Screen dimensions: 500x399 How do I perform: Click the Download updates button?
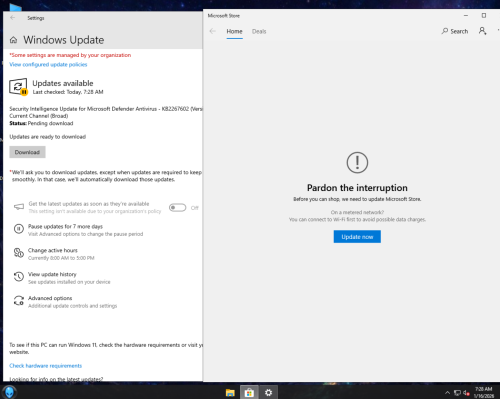coord(27,152)
